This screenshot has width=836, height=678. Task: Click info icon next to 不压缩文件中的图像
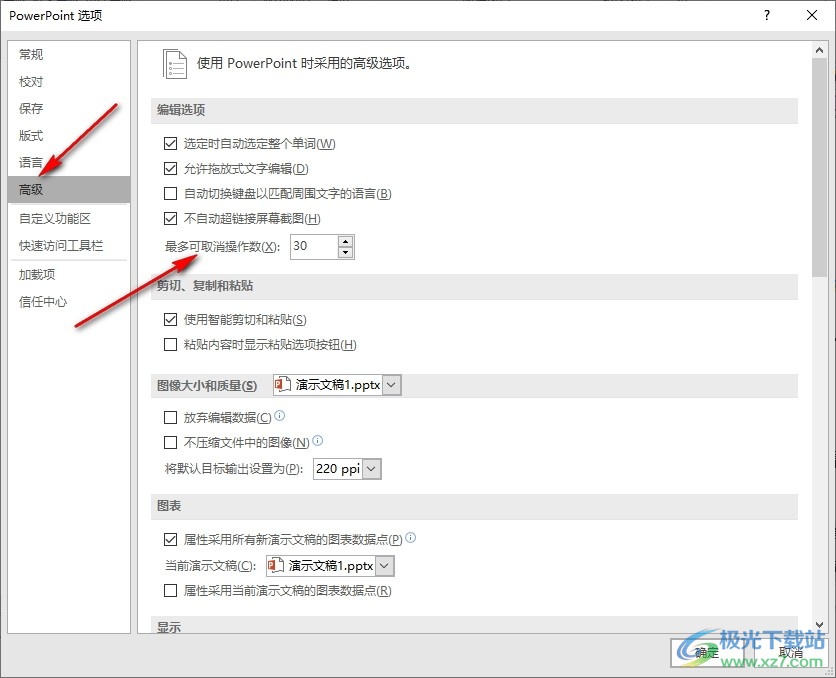tap(317, 440)
